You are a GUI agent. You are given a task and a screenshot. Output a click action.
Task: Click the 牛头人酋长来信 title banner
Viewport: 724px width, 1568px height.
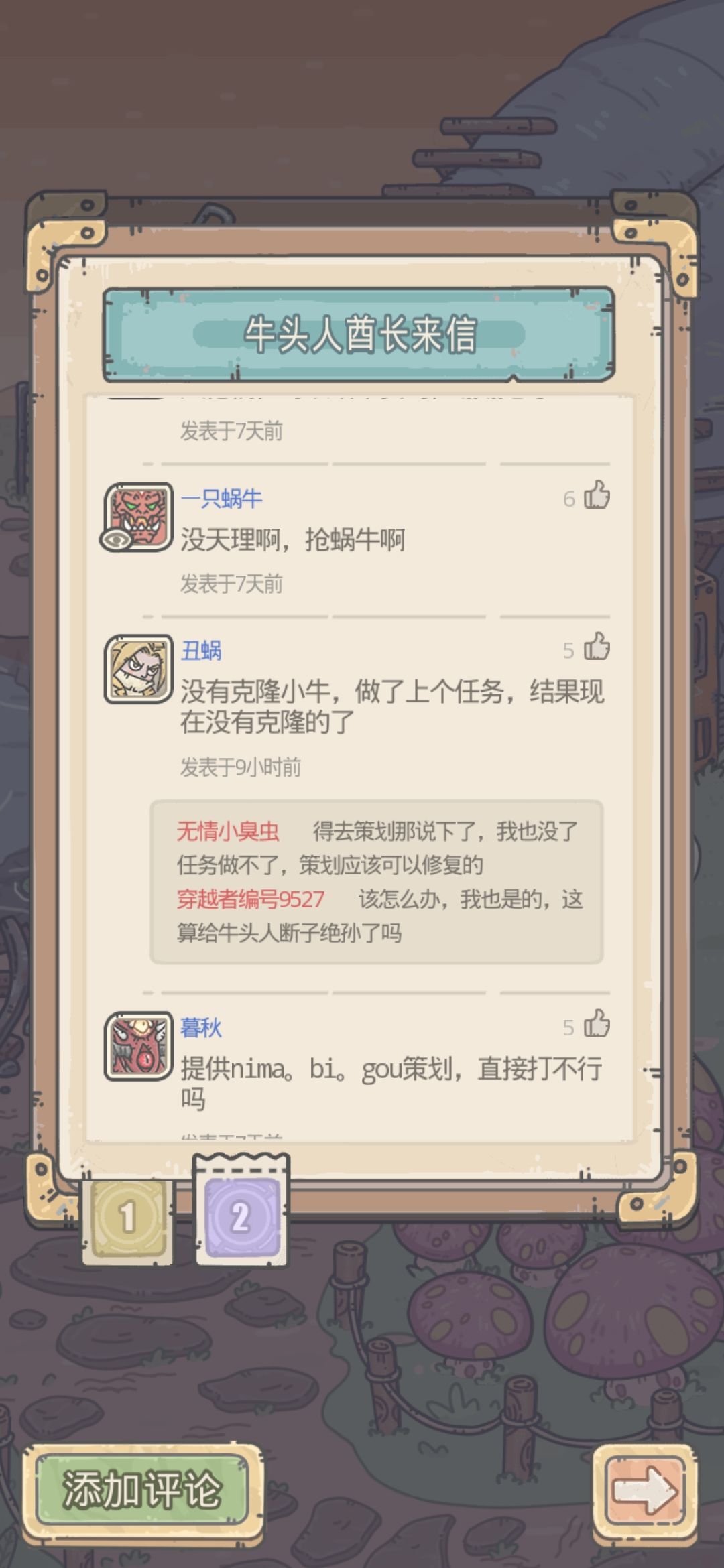click(x=359, y=334)
